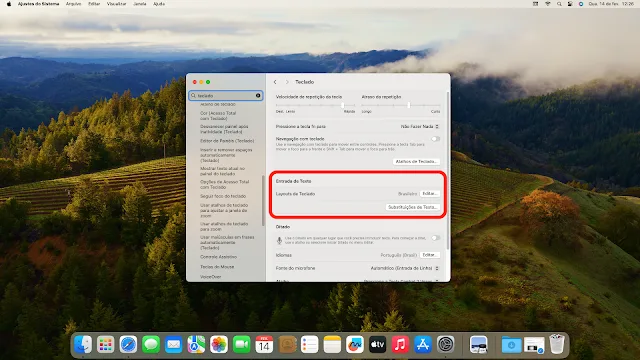
Task: Launch Music app in the Dock
Action: pos(400,344)
